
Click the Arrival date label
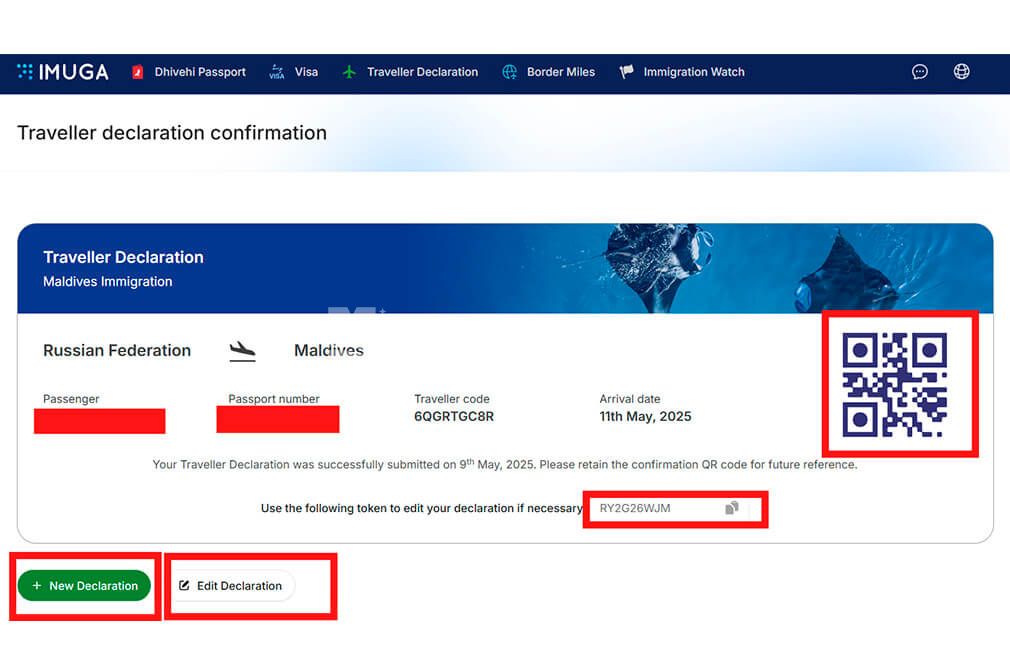click(629, 399)
